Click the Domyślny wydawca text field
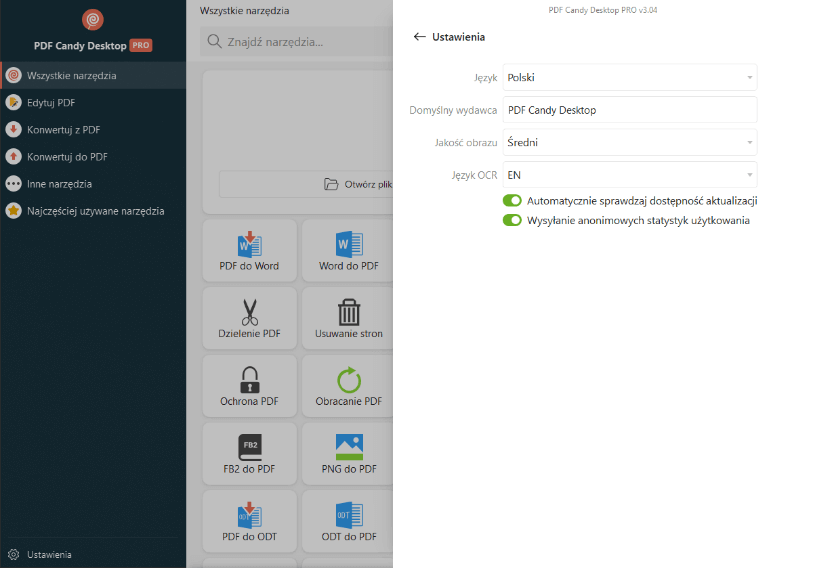Viewport: 813px width, 568px height. (x=630, y=110)
